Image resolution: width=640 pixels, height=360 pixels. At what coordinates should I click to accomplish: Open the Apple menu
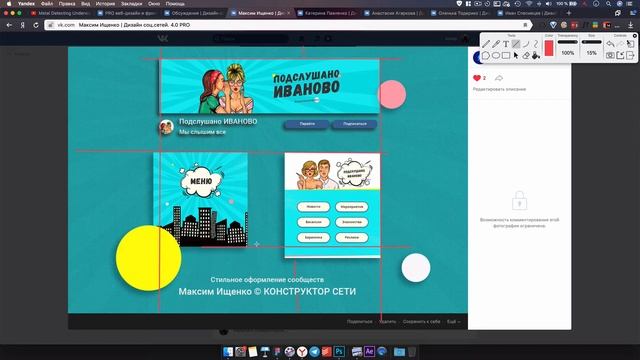tap(8, 4)
